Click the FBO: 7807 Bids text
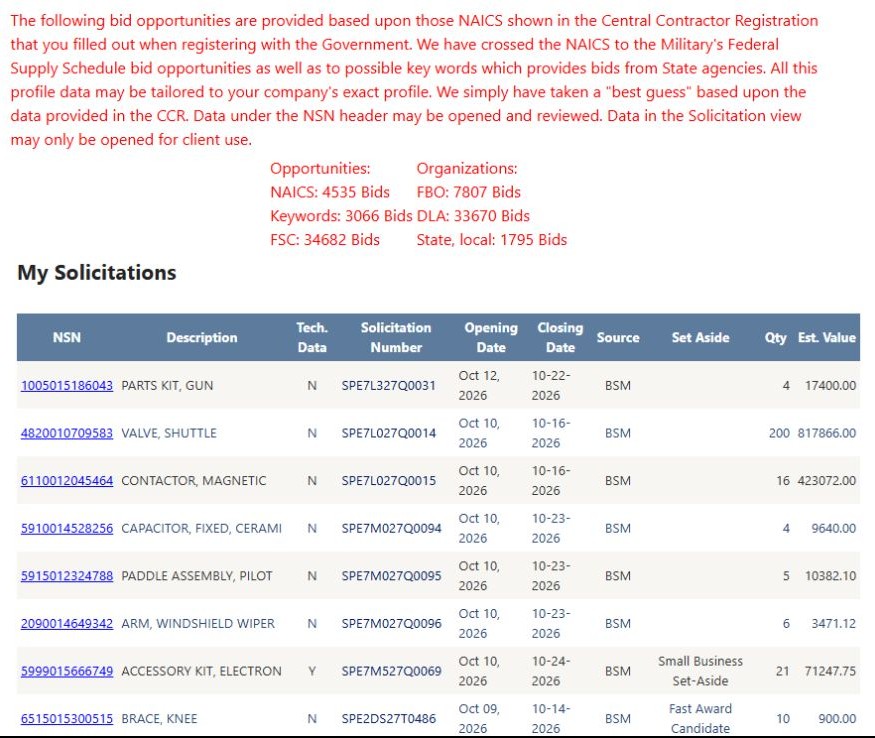The image size is (875, 738). click(468, 192)
